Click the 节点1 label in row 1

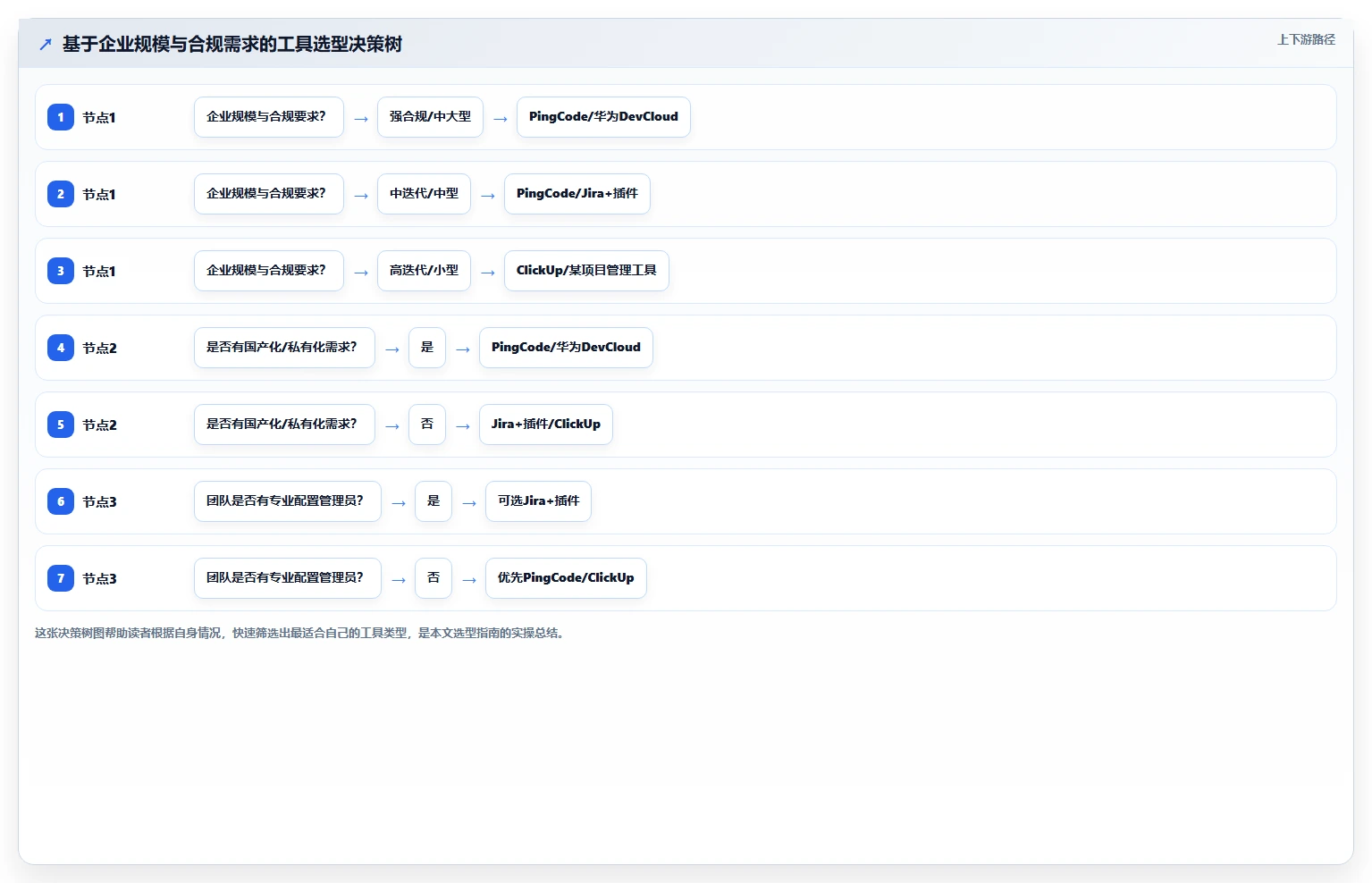coord(99,118)
